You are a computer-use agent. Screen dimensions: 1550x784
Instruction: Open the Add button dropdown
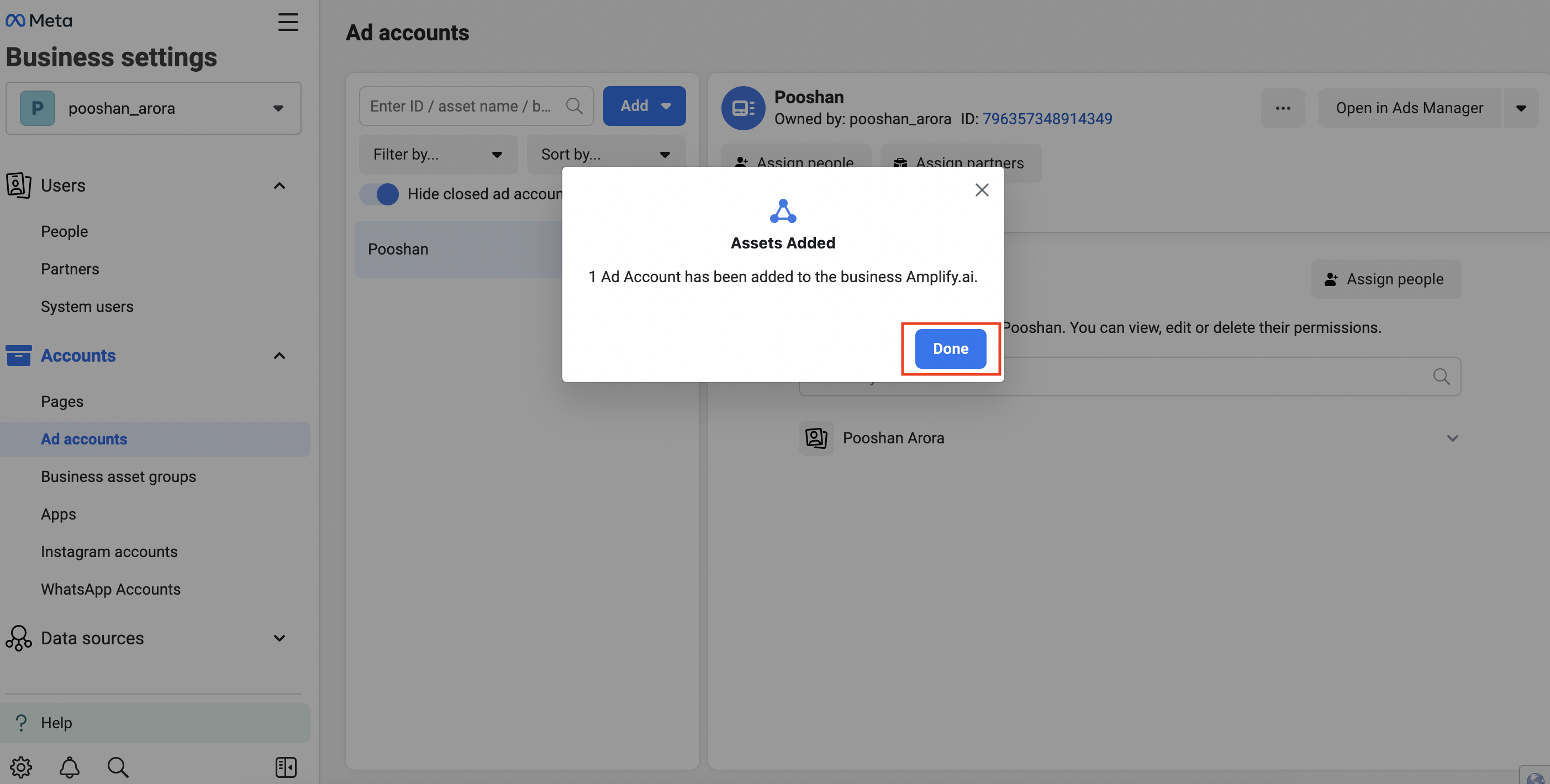pyautogui.click(x=645, y=106)
